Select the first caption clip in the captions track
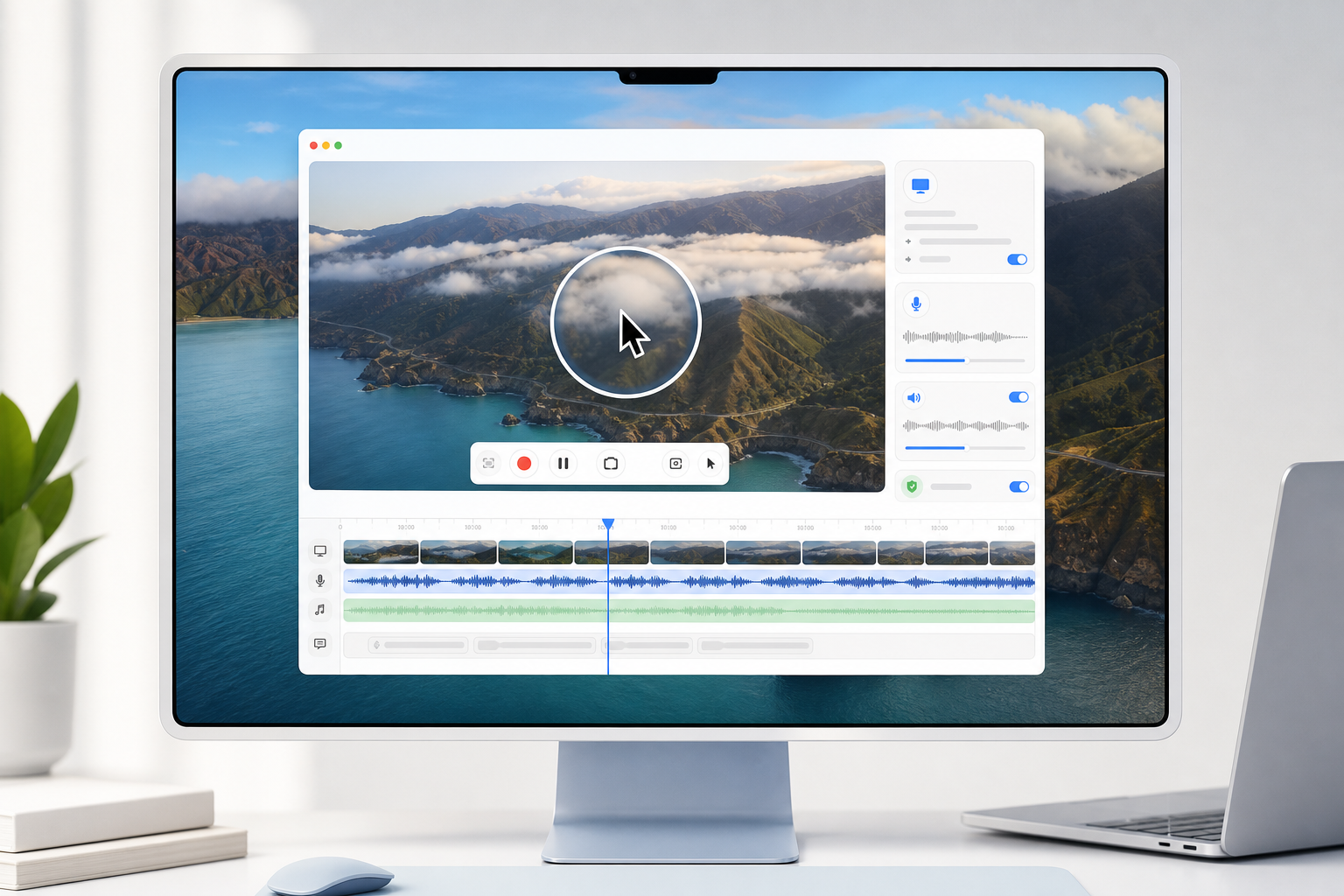This screenshot has height=896, width=1344. point(418,646)
